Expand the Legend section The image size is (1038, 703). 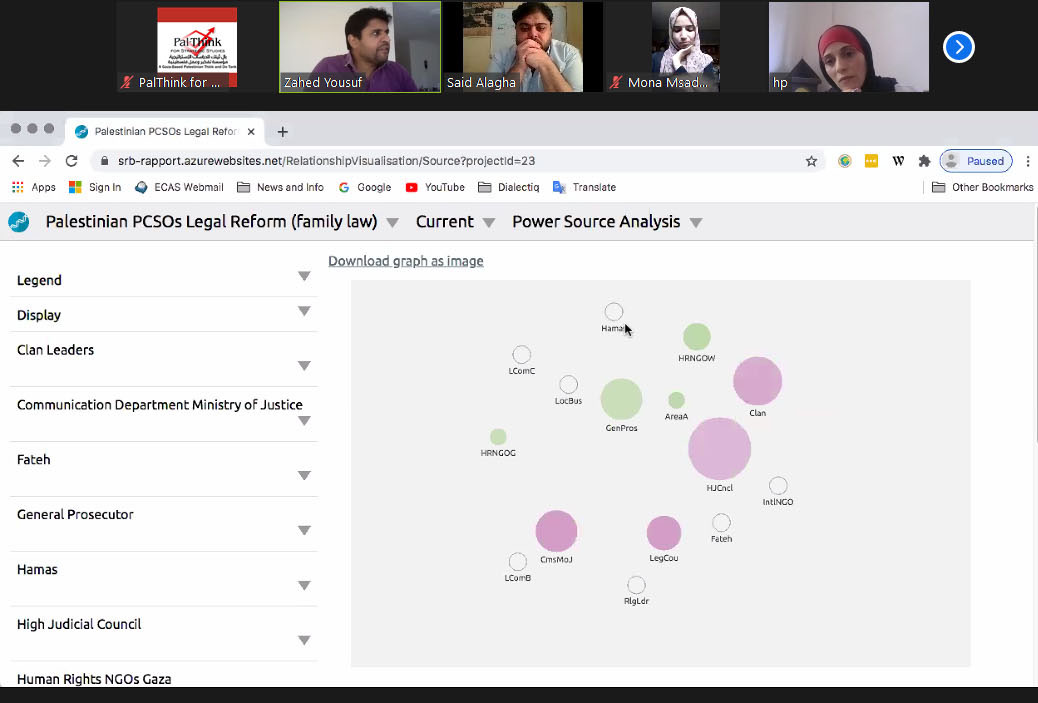pyautogui.click(x=304, y=277)
